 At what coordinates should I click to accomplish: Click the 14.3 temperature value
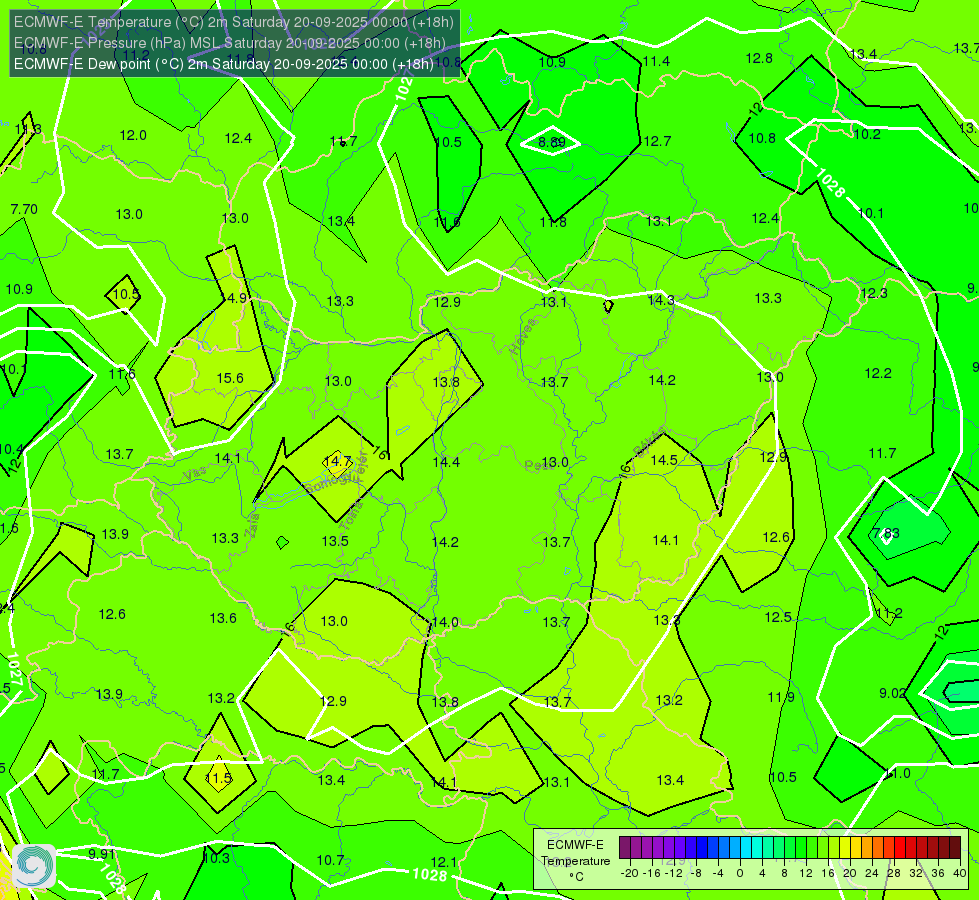[x=661, y=300]
